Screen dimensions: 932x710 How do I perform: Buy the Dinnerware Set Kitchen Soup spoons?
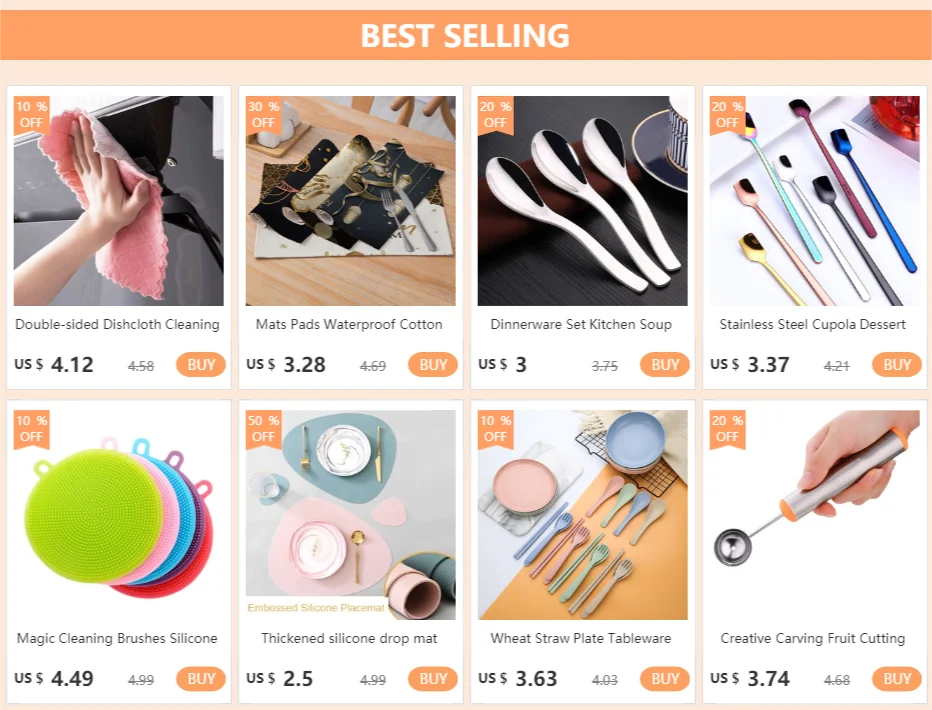pos(665,365)
